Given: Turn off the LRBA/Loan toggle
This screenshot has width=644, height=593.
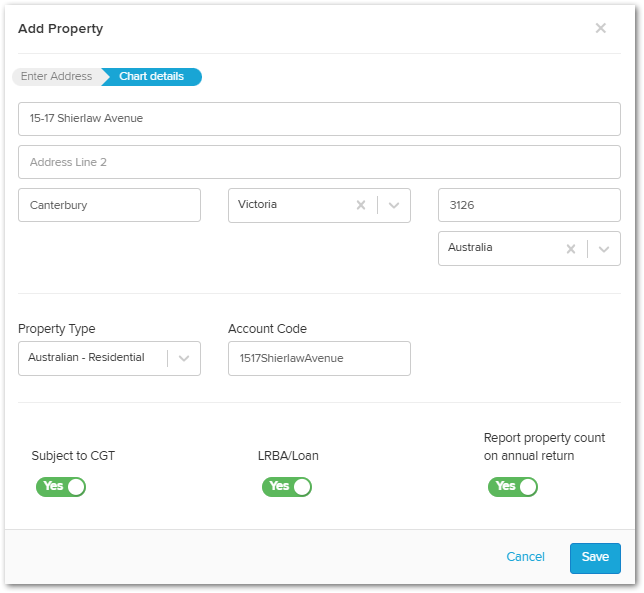Looking at the screenshot, I should pos(287,487).
